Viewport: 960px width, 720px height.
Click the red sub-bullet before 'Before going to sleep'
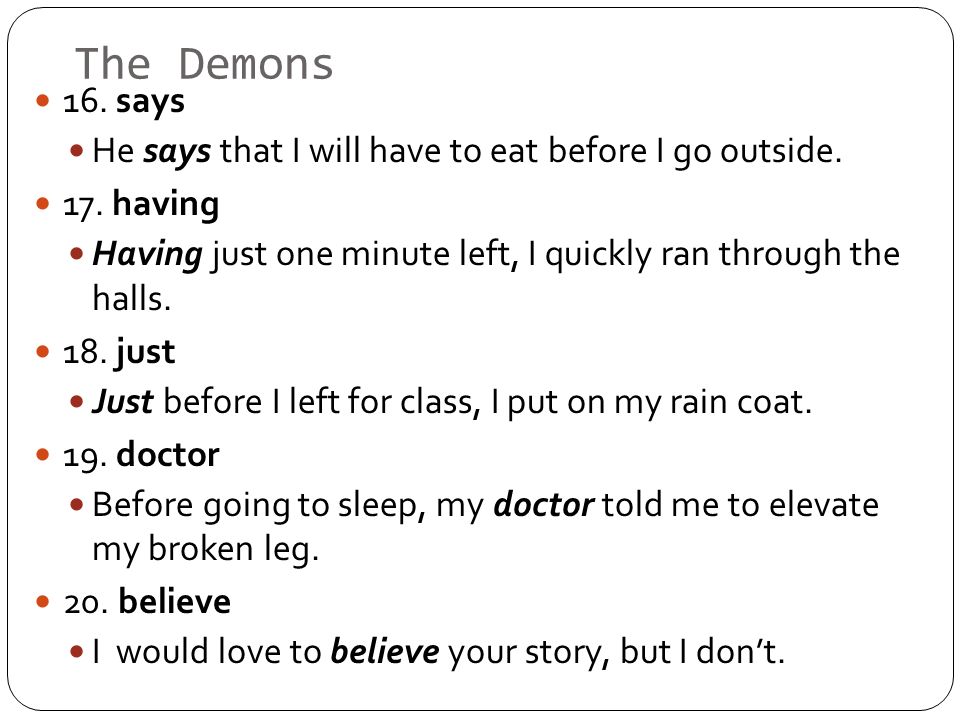coord(77,505)
